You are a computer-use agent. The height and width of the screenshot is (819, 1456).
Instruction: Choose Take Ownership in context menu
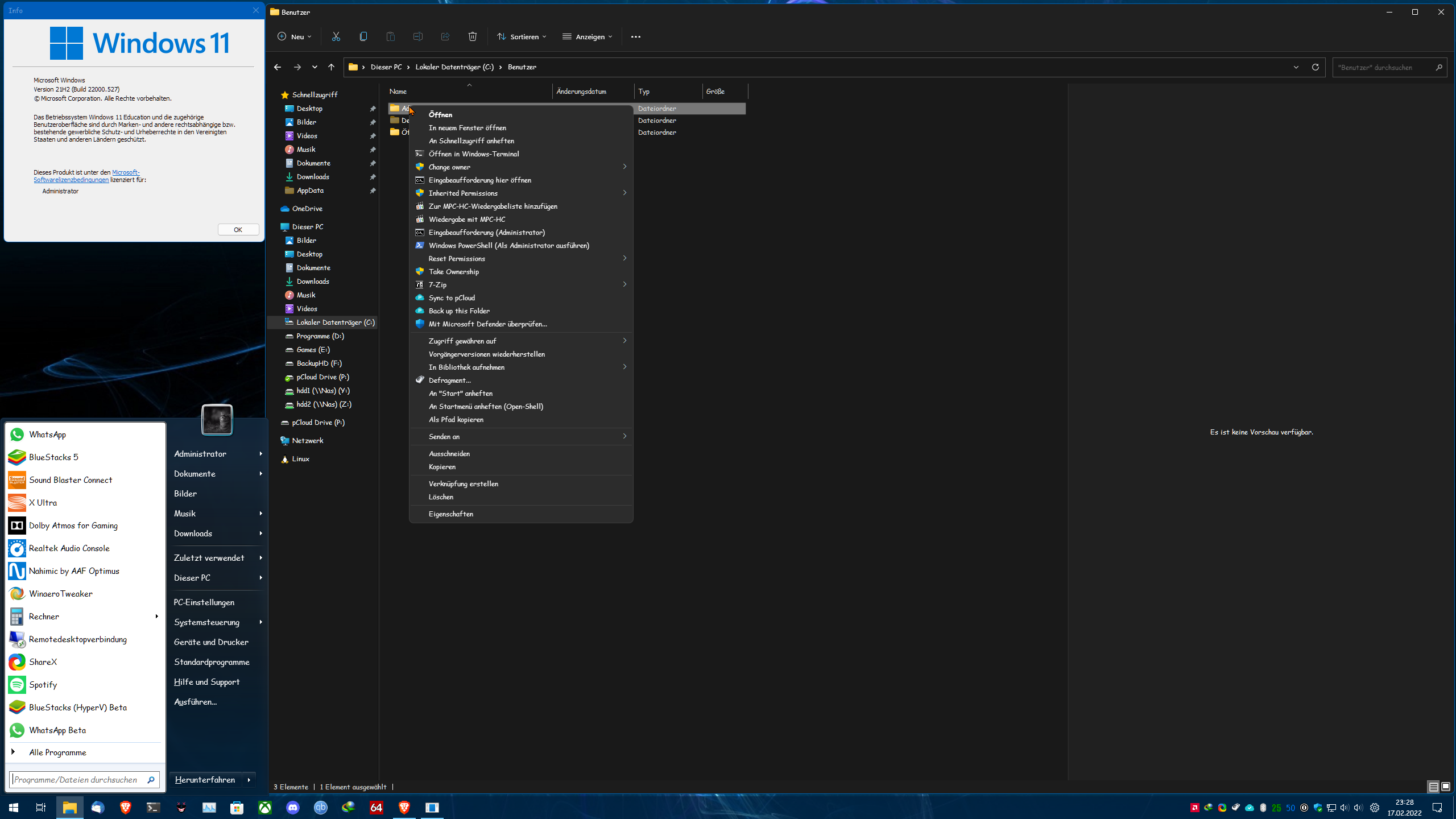click(453, 271)
